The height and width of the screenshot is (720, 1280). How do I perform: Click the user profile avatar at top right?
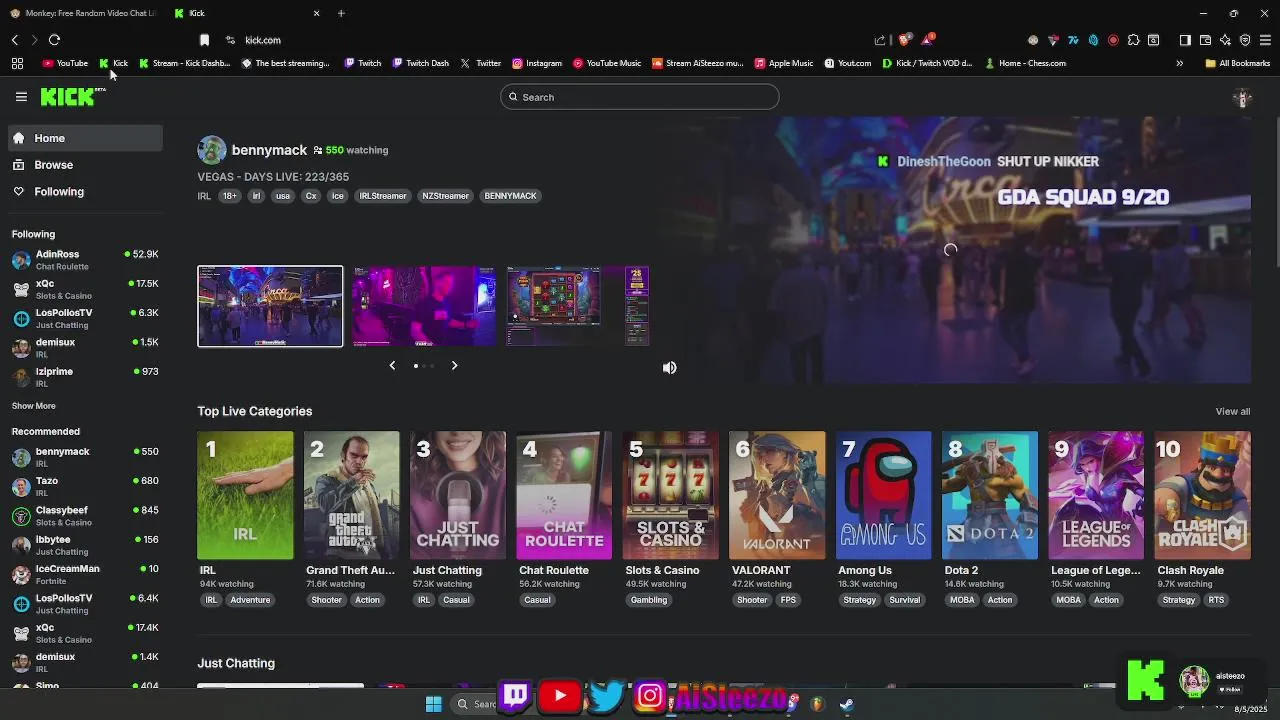(1242, 98)
